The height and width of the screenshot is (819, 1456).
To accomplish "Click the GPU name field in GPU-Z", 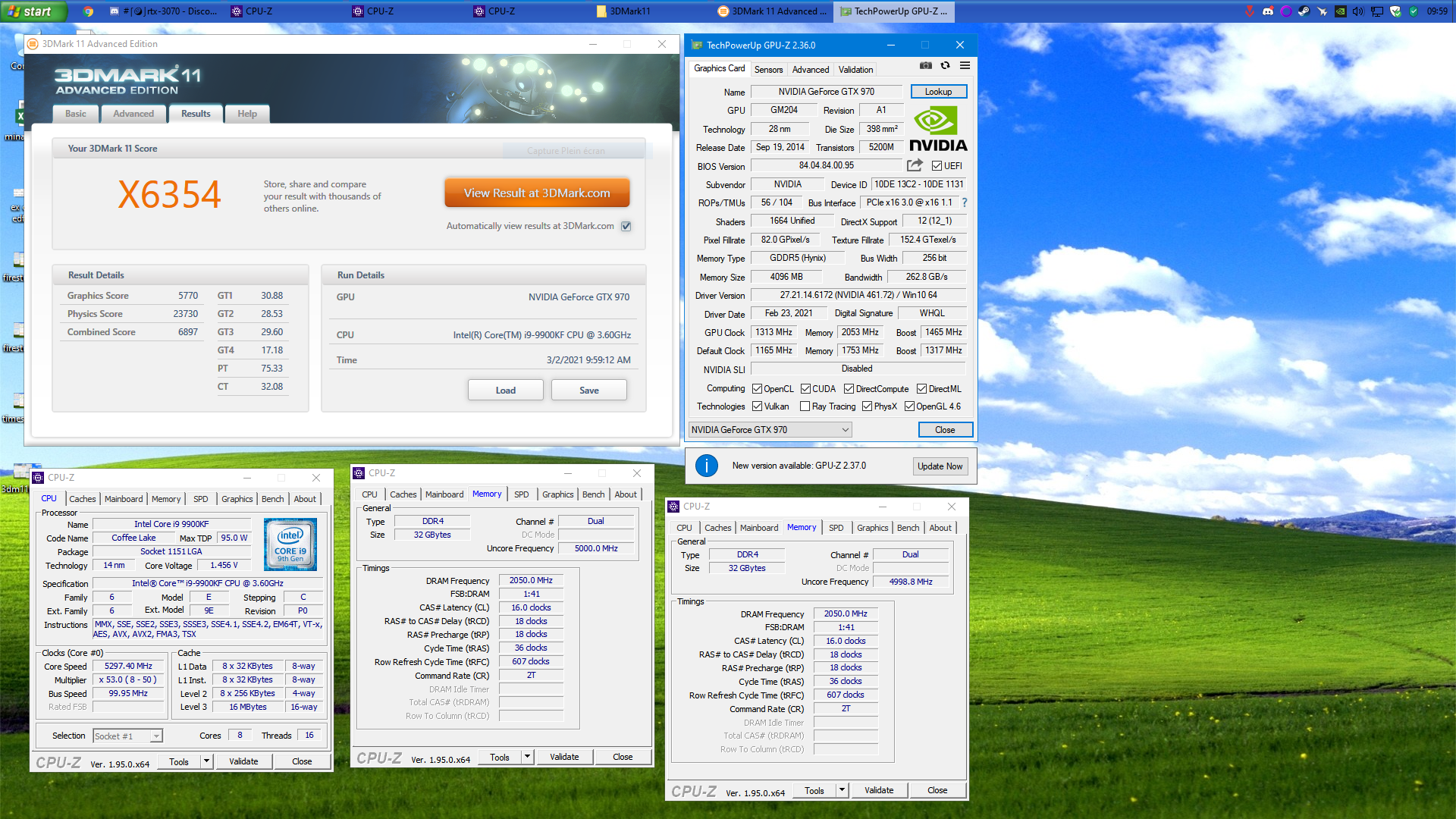I will coord(826,92).
